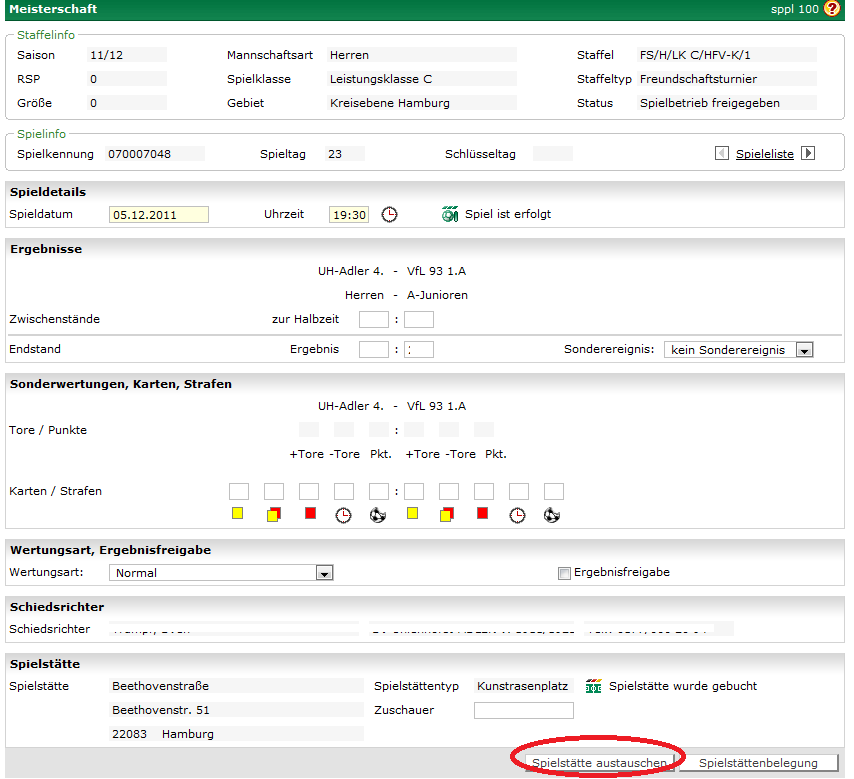
Task: Click the Spiel ist erfolgt status icon
Action: tap(450, 214)
